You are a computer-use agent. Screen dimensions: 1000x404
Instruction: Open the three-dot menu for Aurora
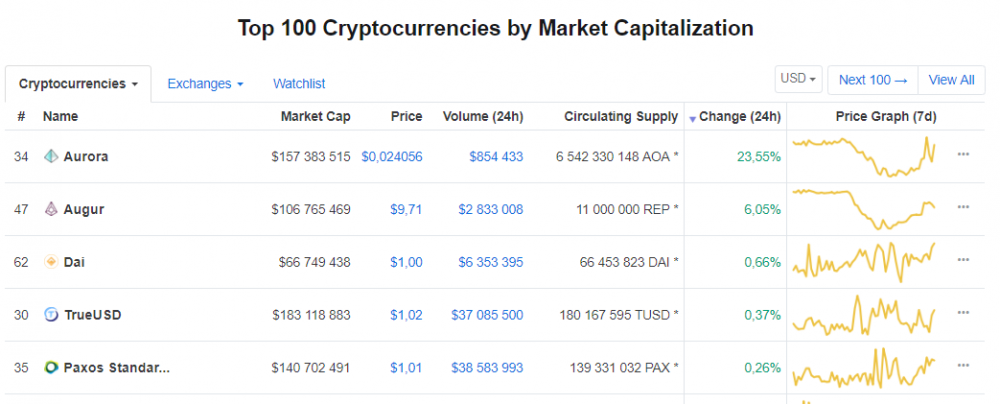tap(963, 154)
